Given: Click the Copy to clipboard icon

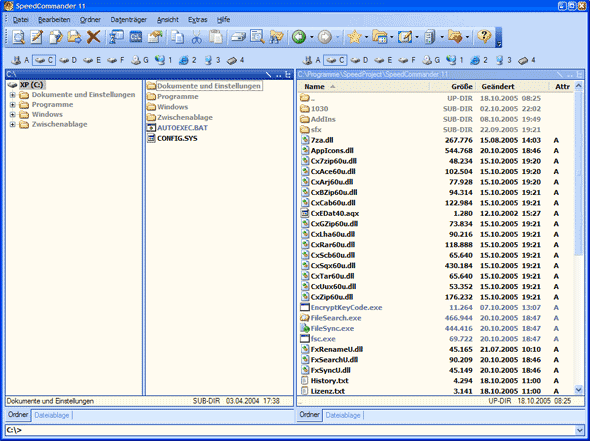Looking at the screenshot, I should tap(177, 37).
